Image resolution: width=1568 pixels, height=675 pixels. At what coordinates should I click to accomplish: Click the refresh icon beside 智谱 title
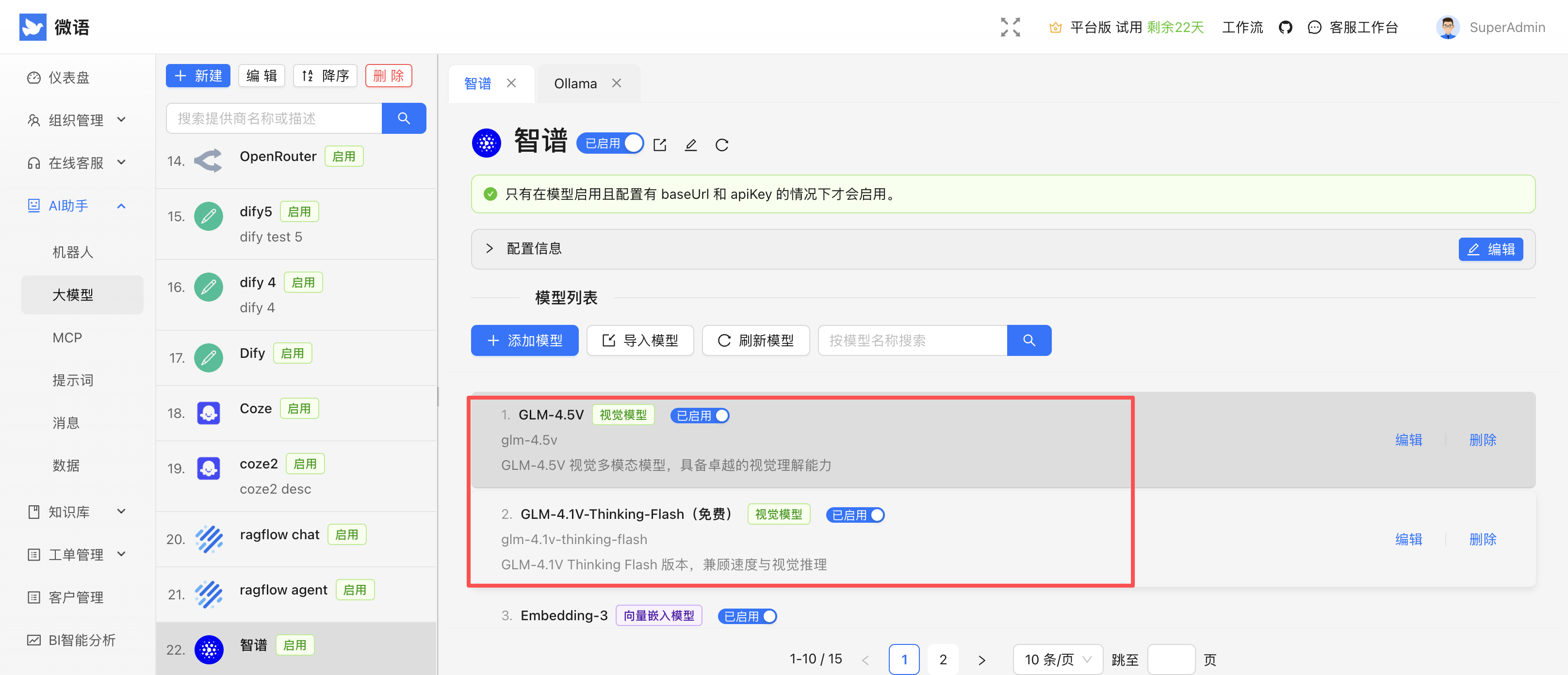click(x=721, y=145)
